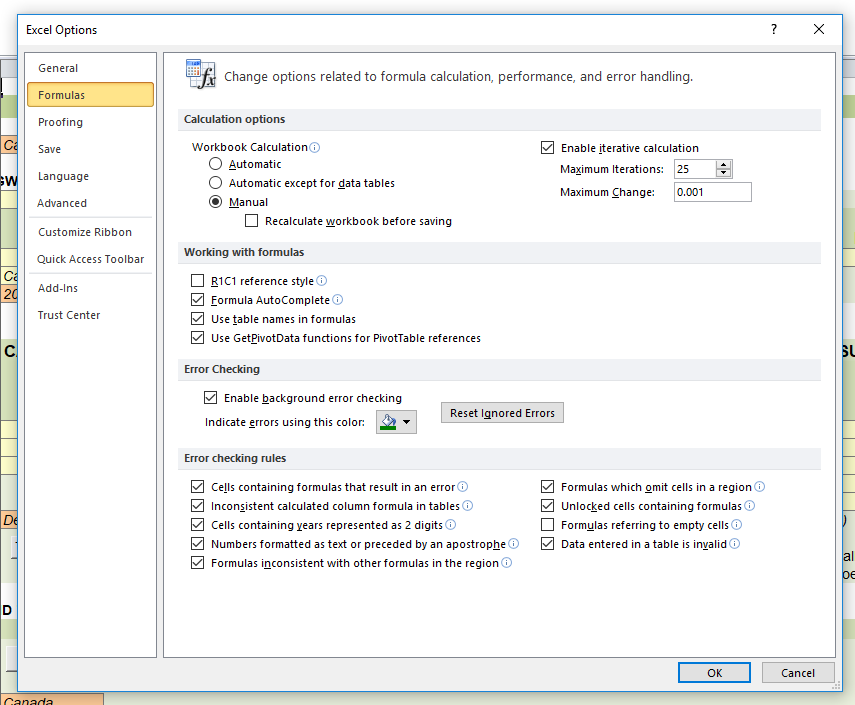Increase Maximum Iterations with up arrow

724,165
